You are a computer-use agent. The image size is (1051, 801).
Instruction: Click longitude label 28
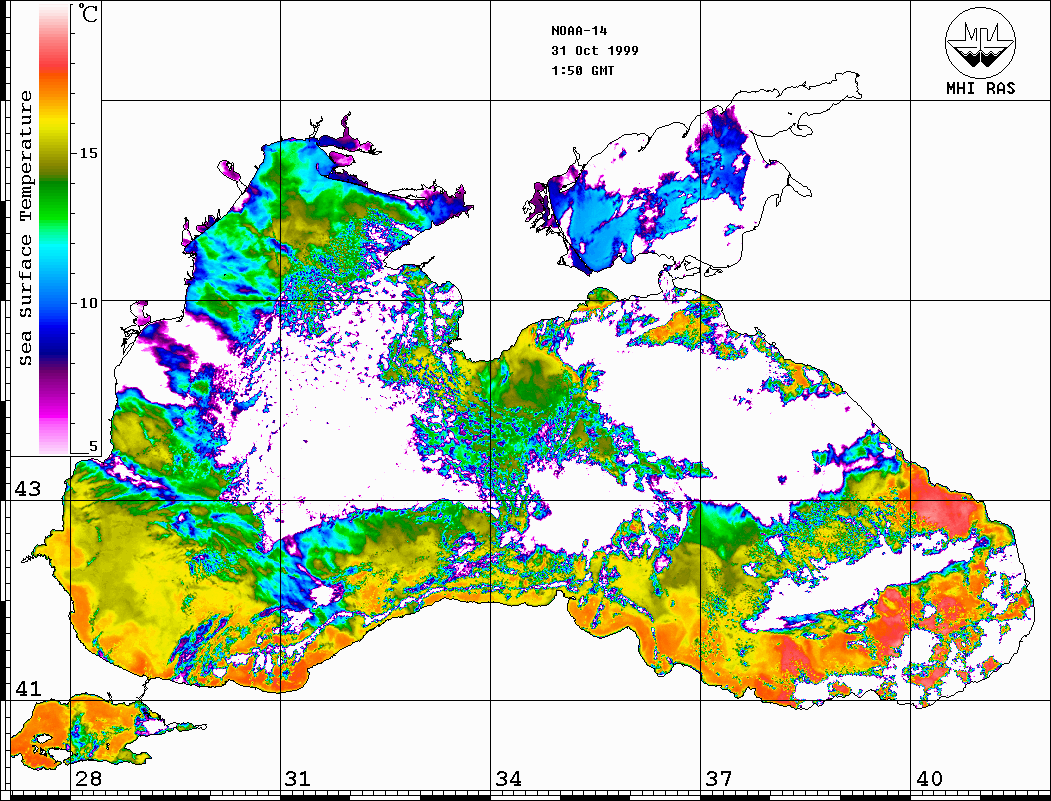pyautogui.click(x=88, y=778)
